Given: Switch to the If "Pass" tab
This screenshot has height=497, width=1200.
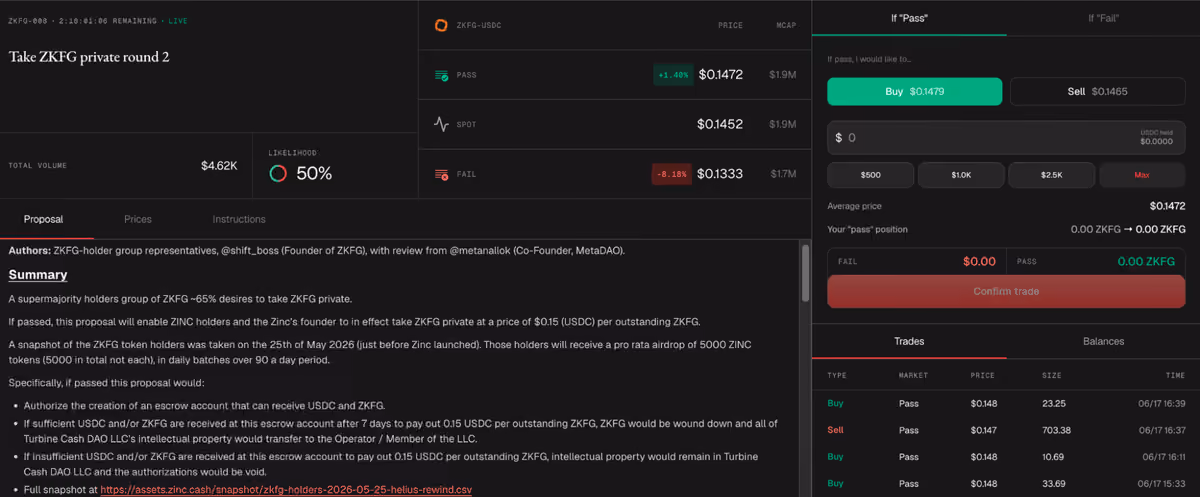Looking at the screenshot, I should point(910,18).
